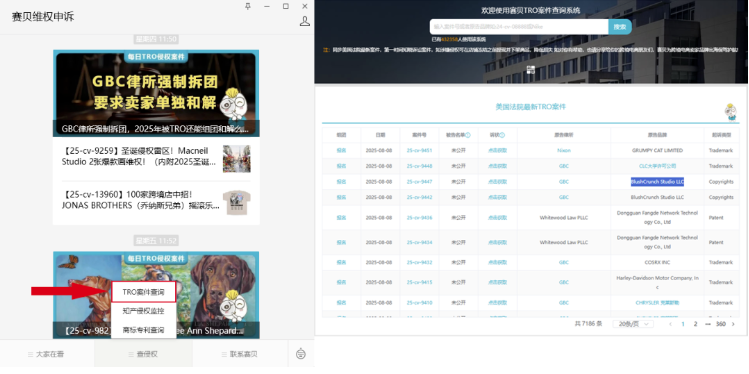Pin the chat window with the pushpin icon

(247, 6)
